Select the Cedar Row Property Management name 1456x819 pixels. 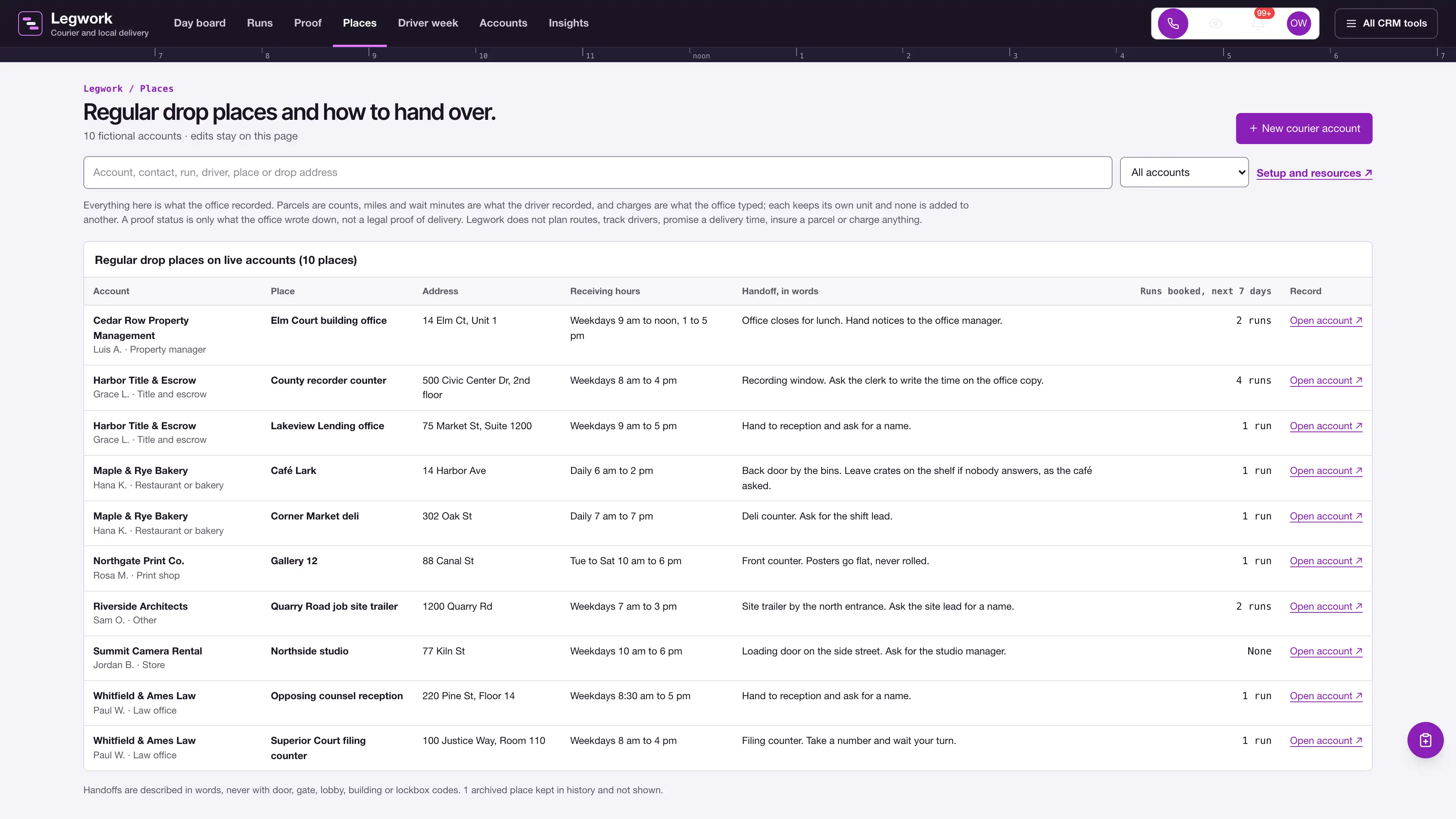coord(141,328)
